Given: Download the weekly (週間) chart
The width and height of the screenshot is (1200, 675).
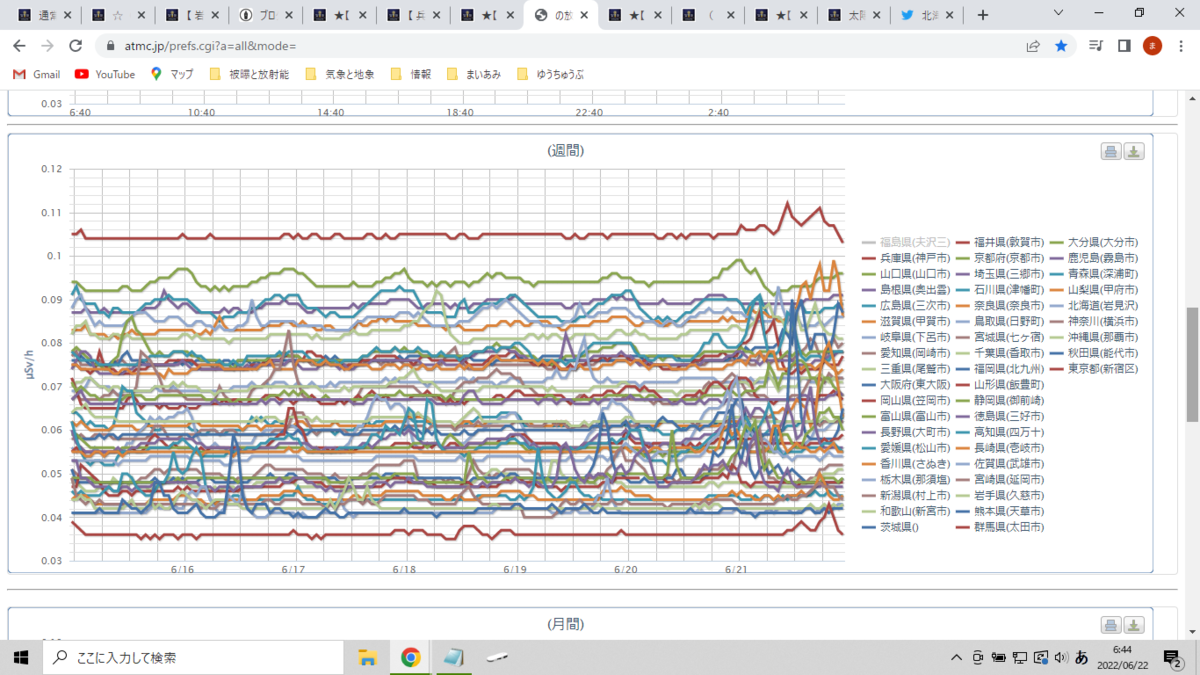Looking at the screenshot, I should pos(1134,152).
